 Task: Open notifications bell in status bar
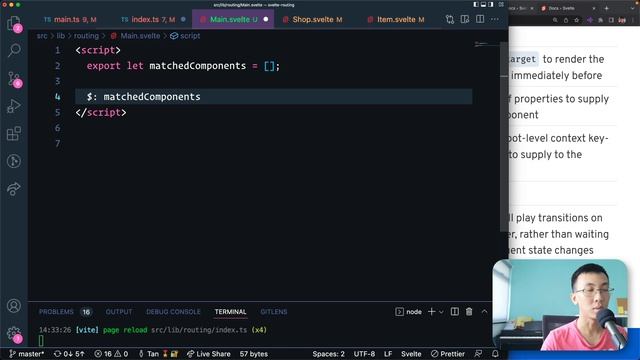[x=495, y=354]
